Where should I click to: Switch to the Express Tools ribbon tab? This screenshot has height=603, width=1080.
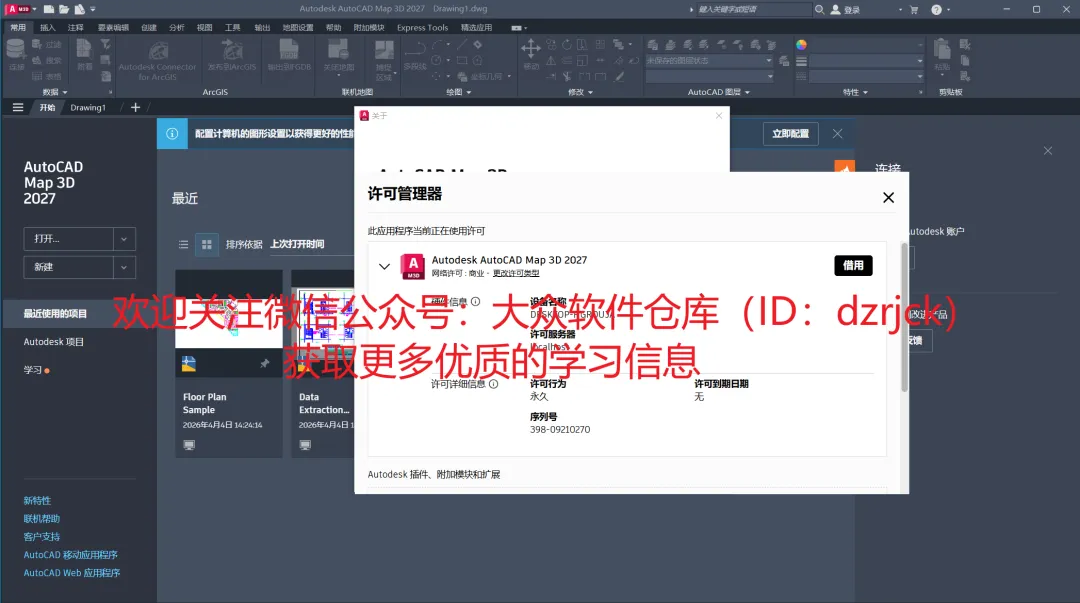click(x=422, y=28)
